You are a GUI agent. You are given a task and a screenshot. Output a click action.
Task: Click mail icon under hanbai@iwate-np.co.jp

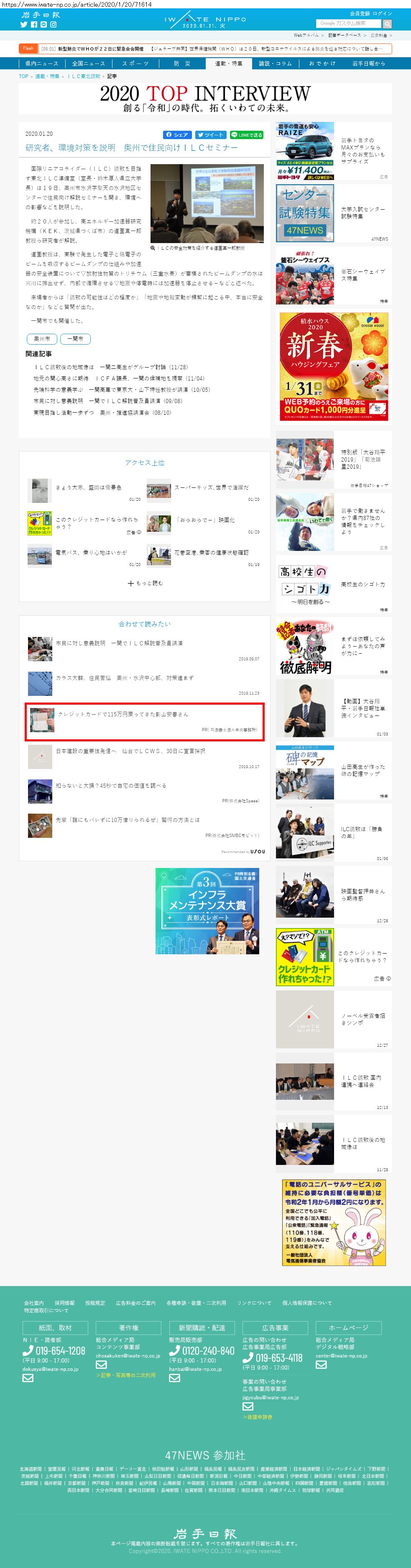pos(174,1378)
